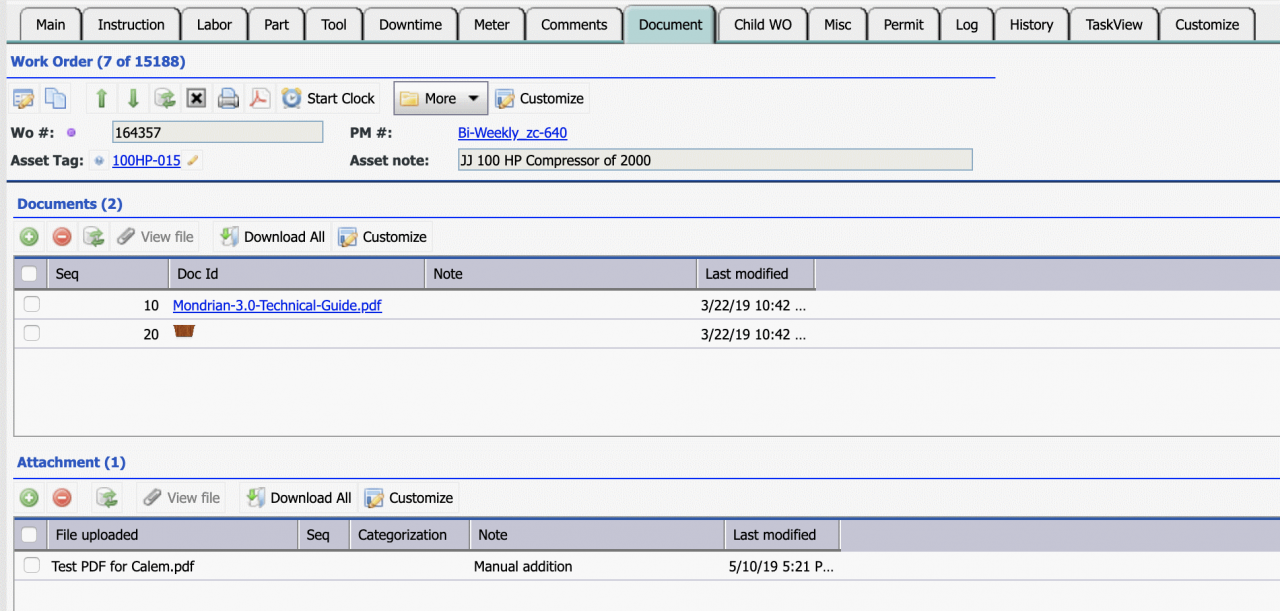1280x611 pixels.
Task: Click the black X cancel icon
Action: pos(197,98)
